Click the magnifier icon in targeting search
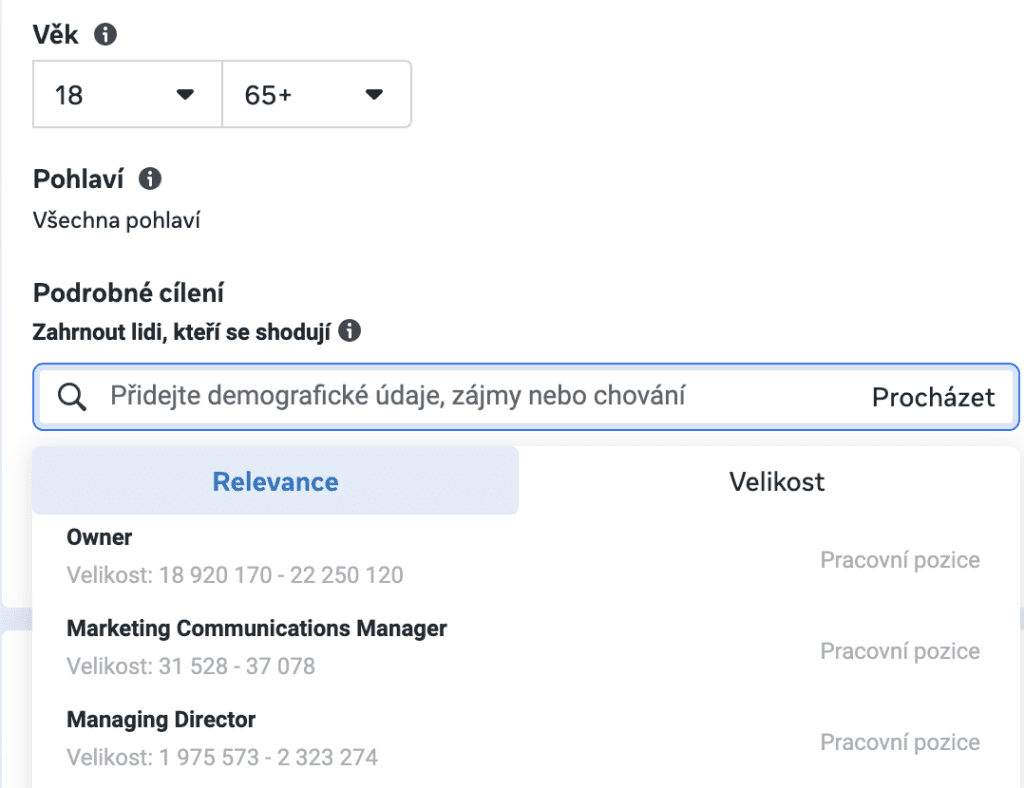The image size is (1024, 788). 72,397
